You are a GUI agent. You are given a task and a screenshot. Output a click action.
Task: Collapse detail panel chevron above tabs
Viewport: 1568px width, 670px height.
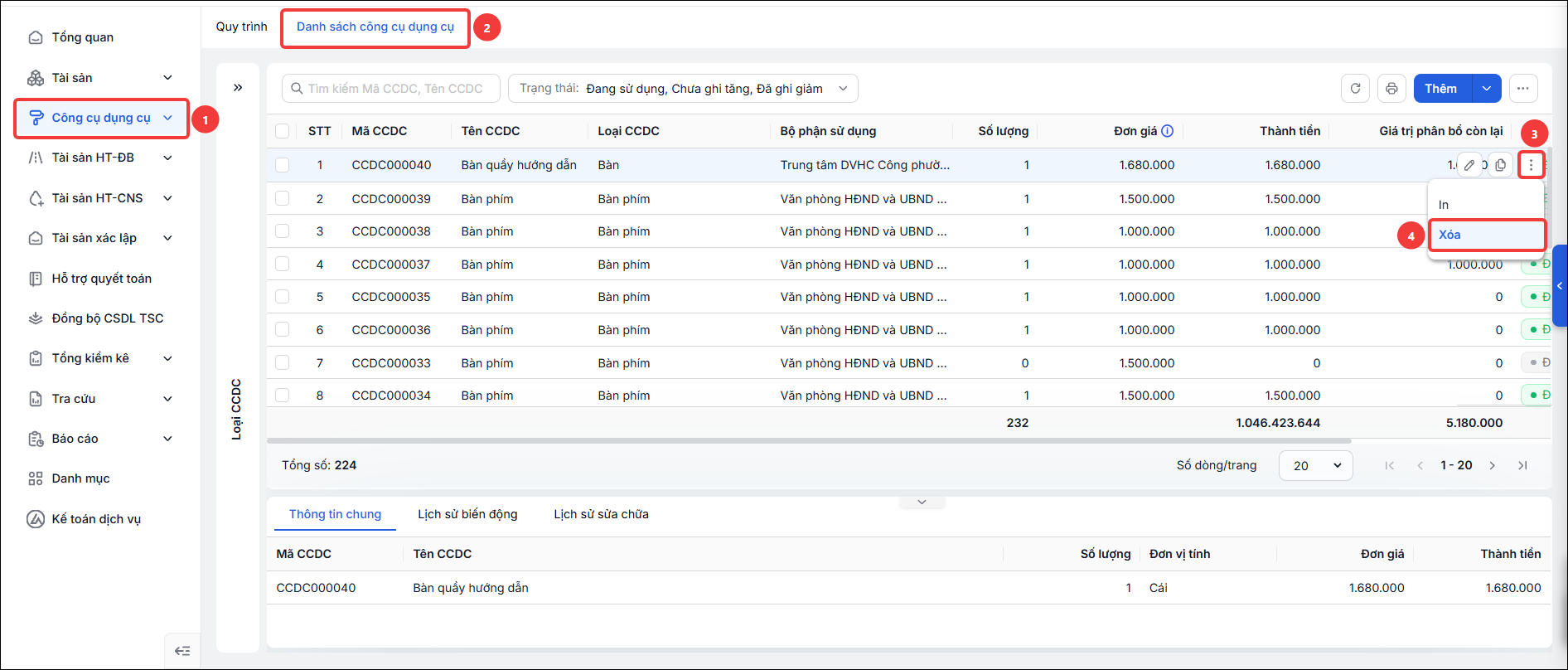coord(922,502)
